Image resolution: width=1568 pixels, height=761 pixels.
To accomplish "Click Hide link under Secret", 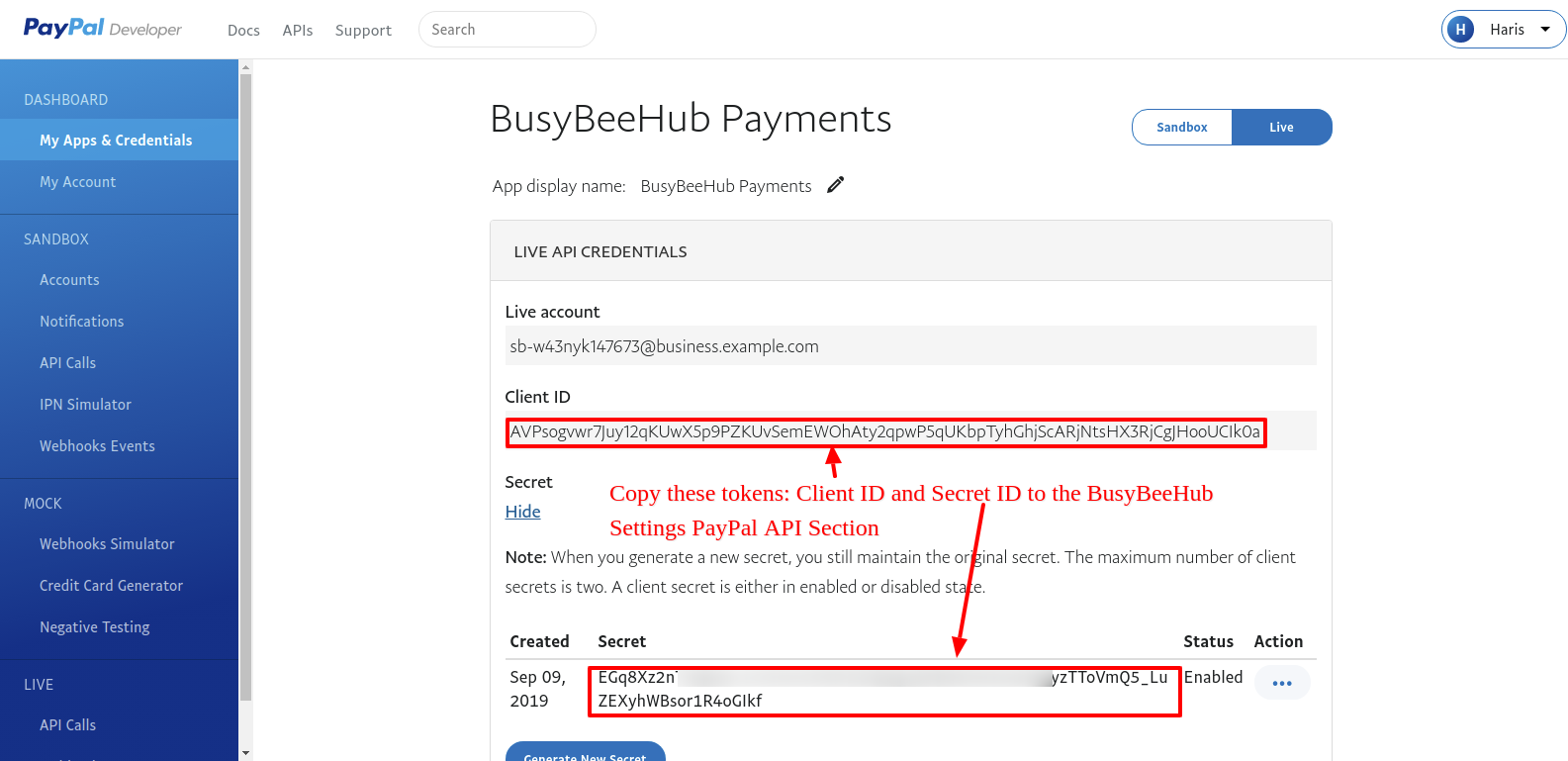I will pos(522,512).
